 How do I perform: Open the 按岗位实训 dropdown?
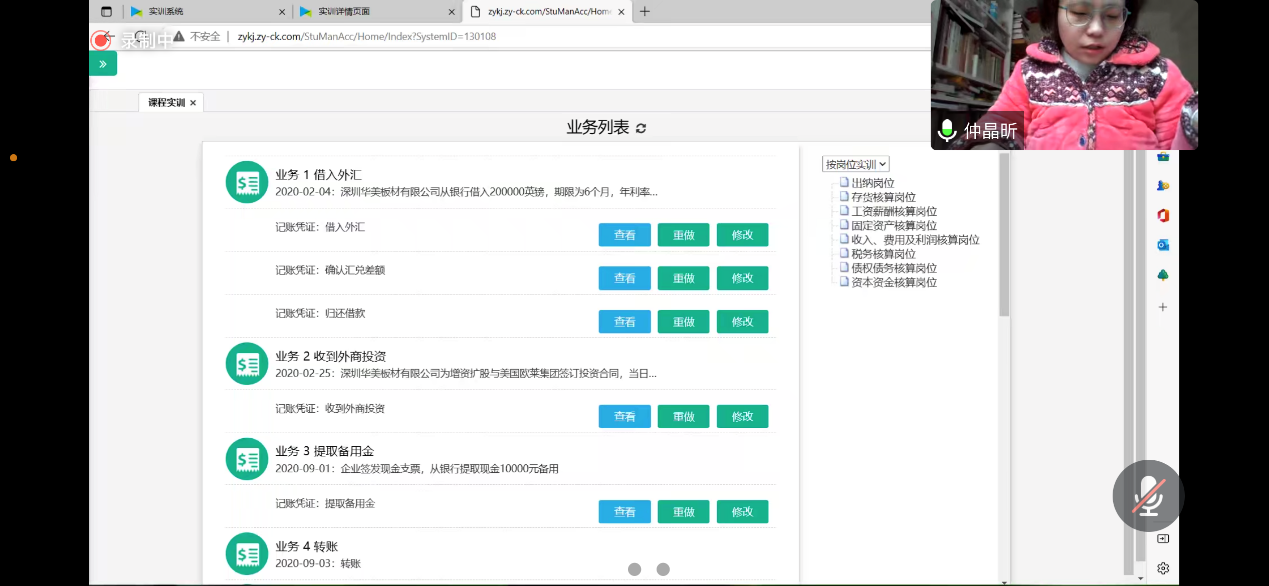coord(856,164)
